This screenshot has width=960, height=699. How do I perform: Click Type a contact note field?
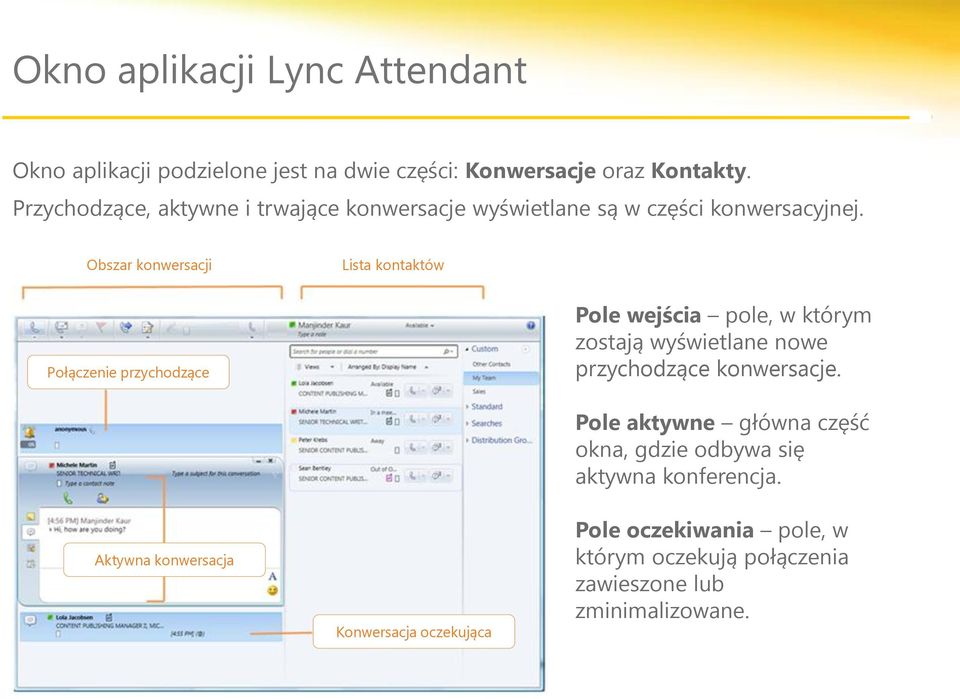point(89,484)
